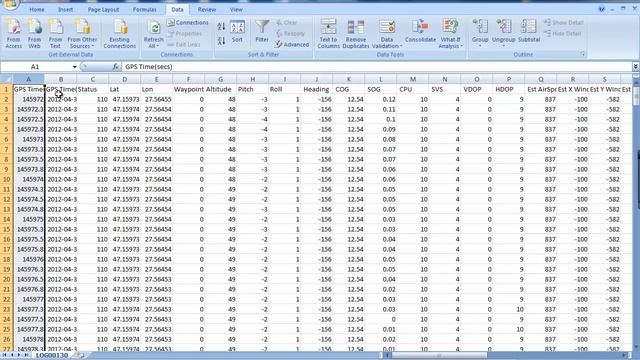
Task: Click the Consolidate icon
Action: [420, 32]
